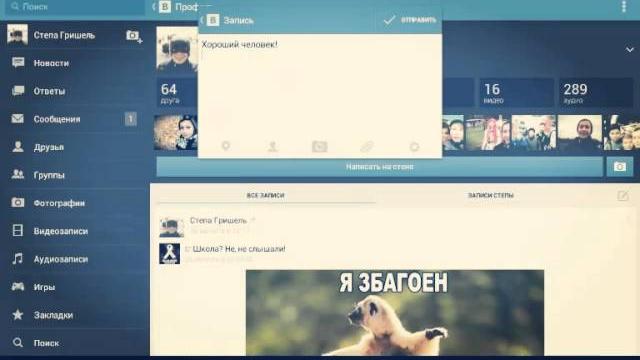
Task: Select Фотографии label in side menu
Action: click(59, 203)
